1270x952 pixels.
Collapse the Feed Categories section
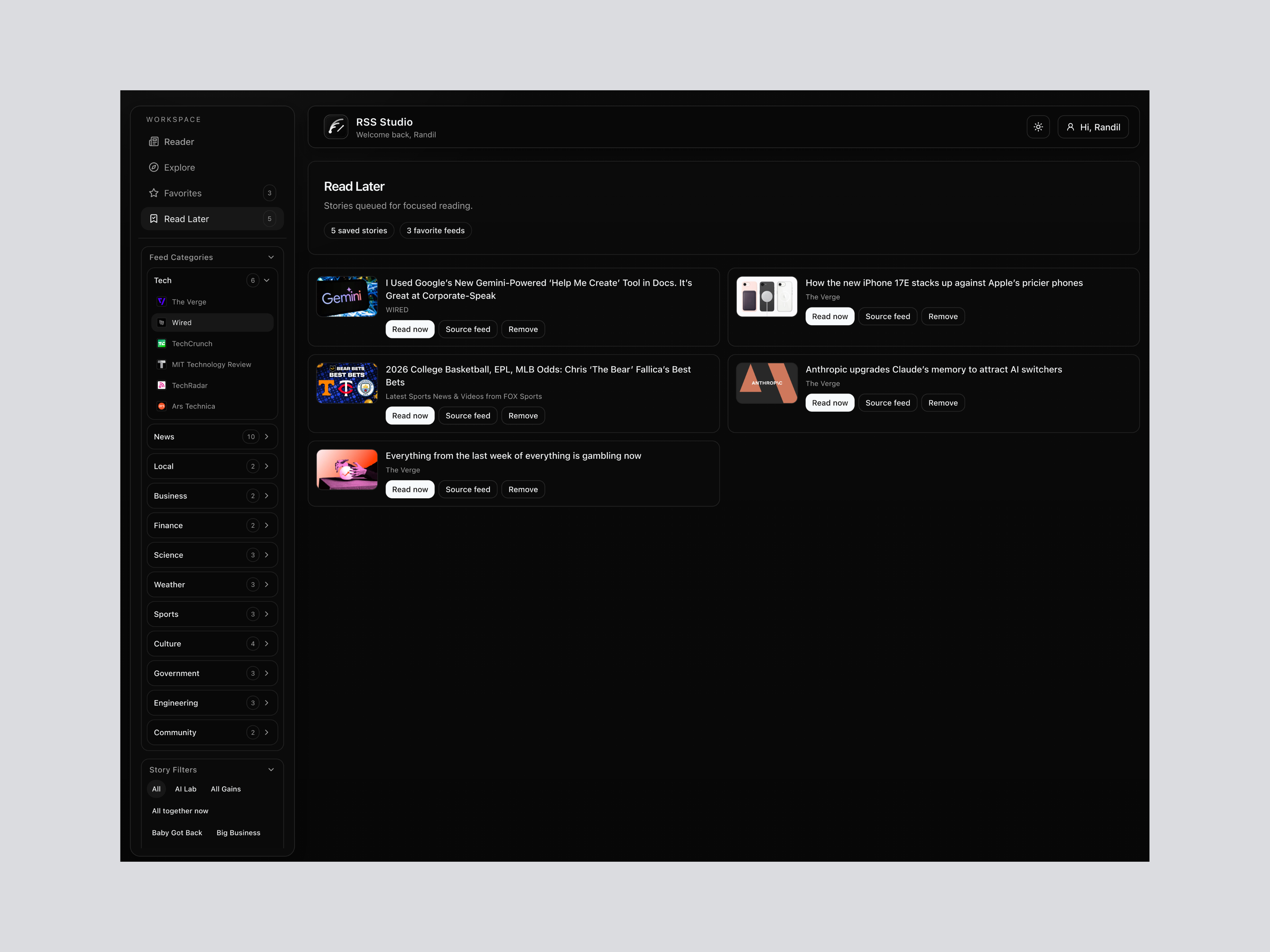pos(271,257)
